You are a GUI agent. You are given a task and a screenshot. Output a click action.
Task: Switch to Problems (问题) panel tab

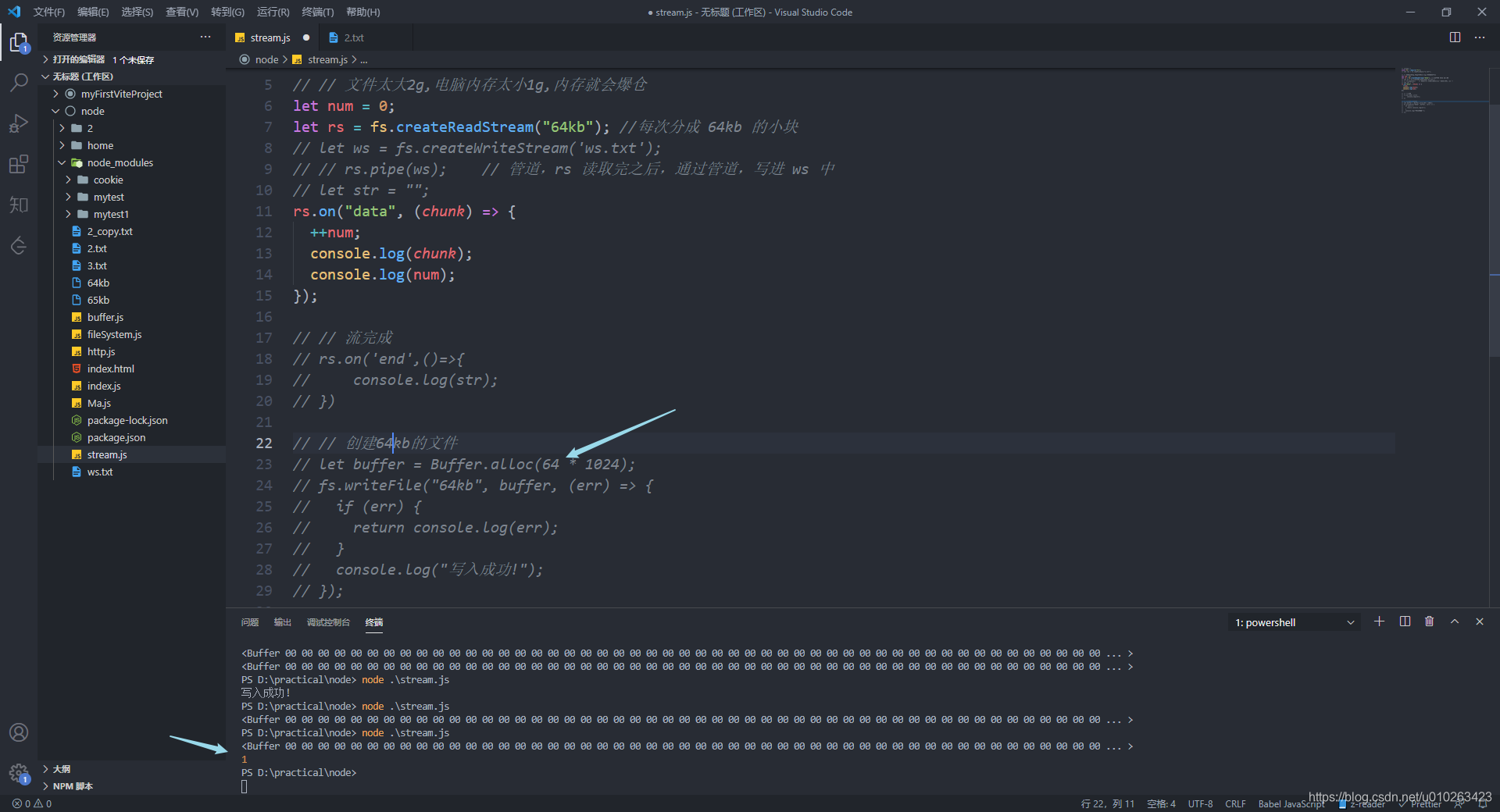(x=250, y=622)
